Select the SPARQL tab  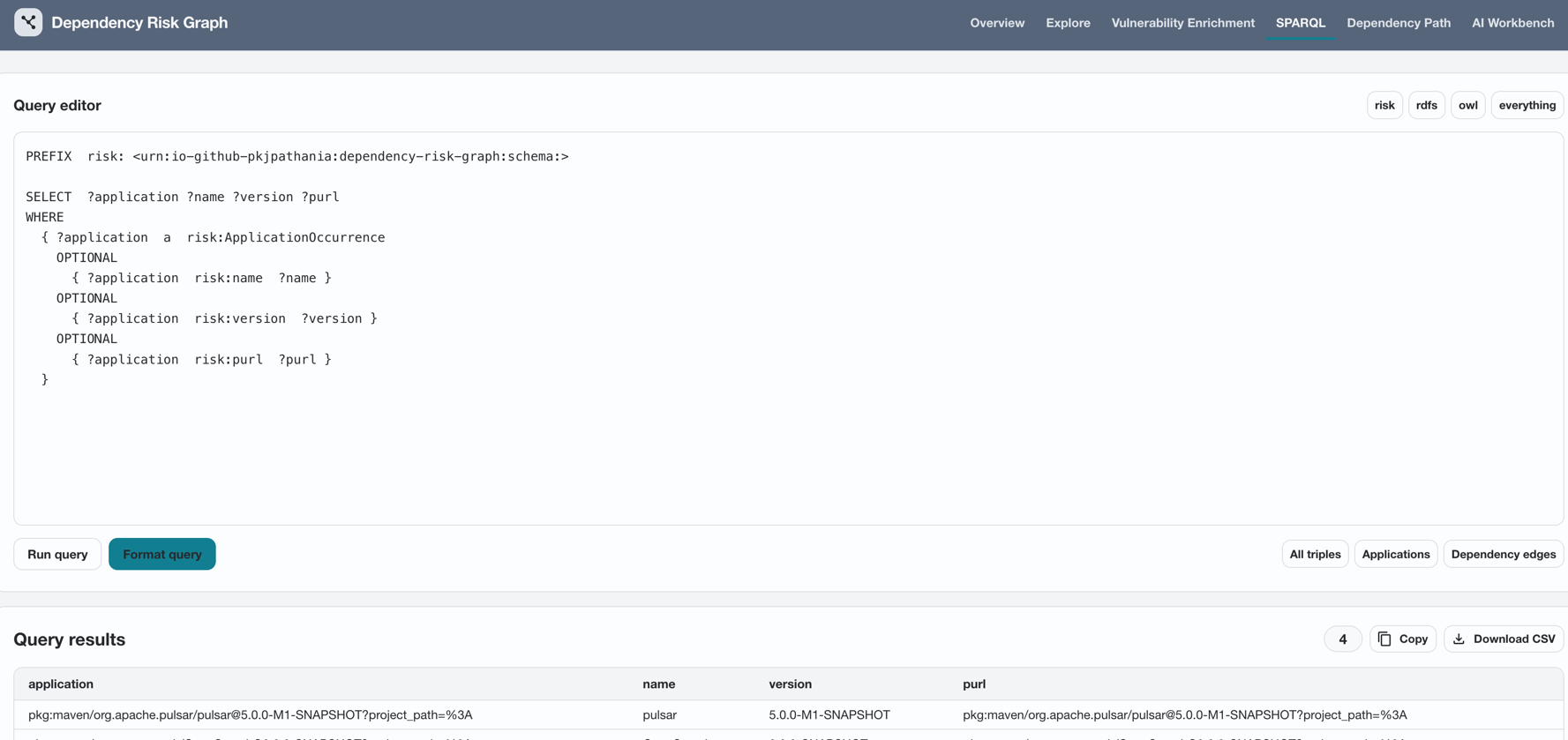pos(1301,23)
